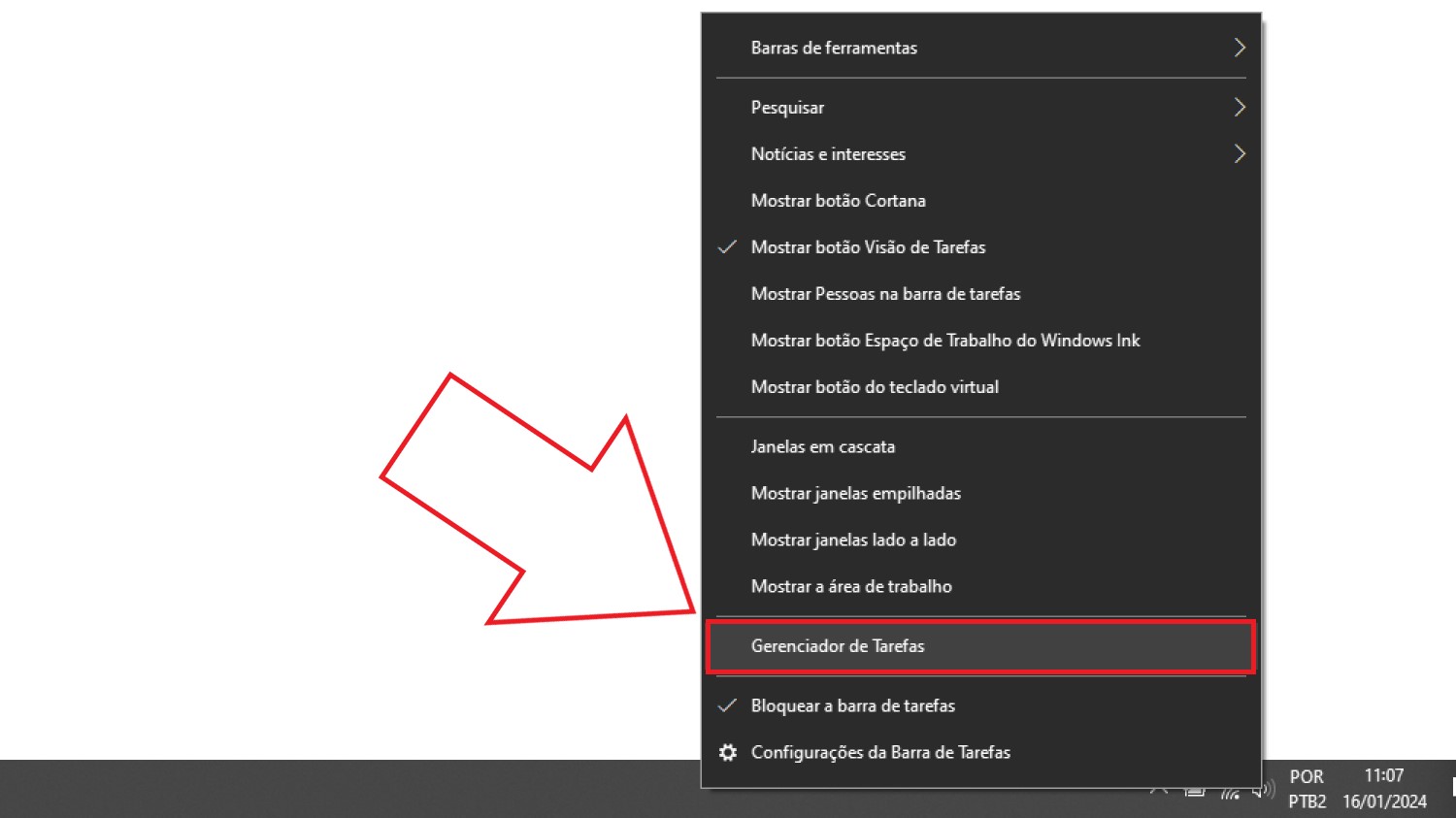Enable Mostrar botão Cortana
This screenshot has height=818, width=1456.
pos(980,201)
